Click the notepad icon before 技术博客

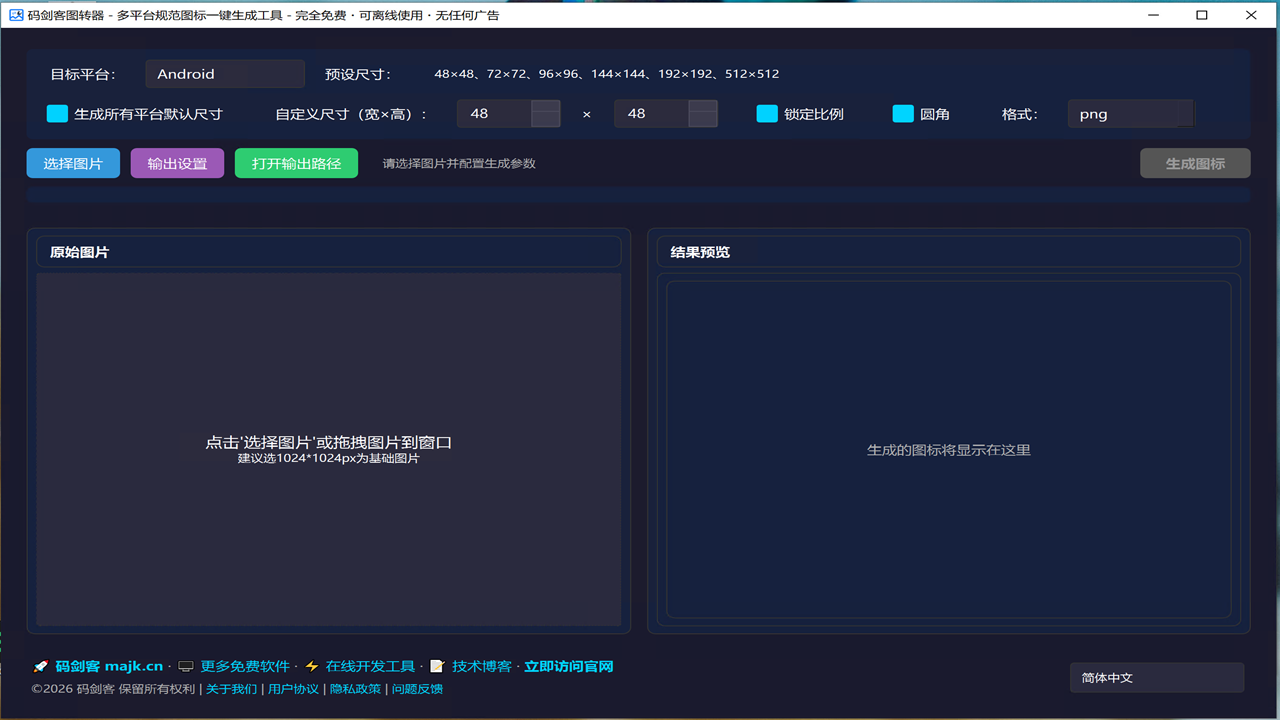coord(437,667)
